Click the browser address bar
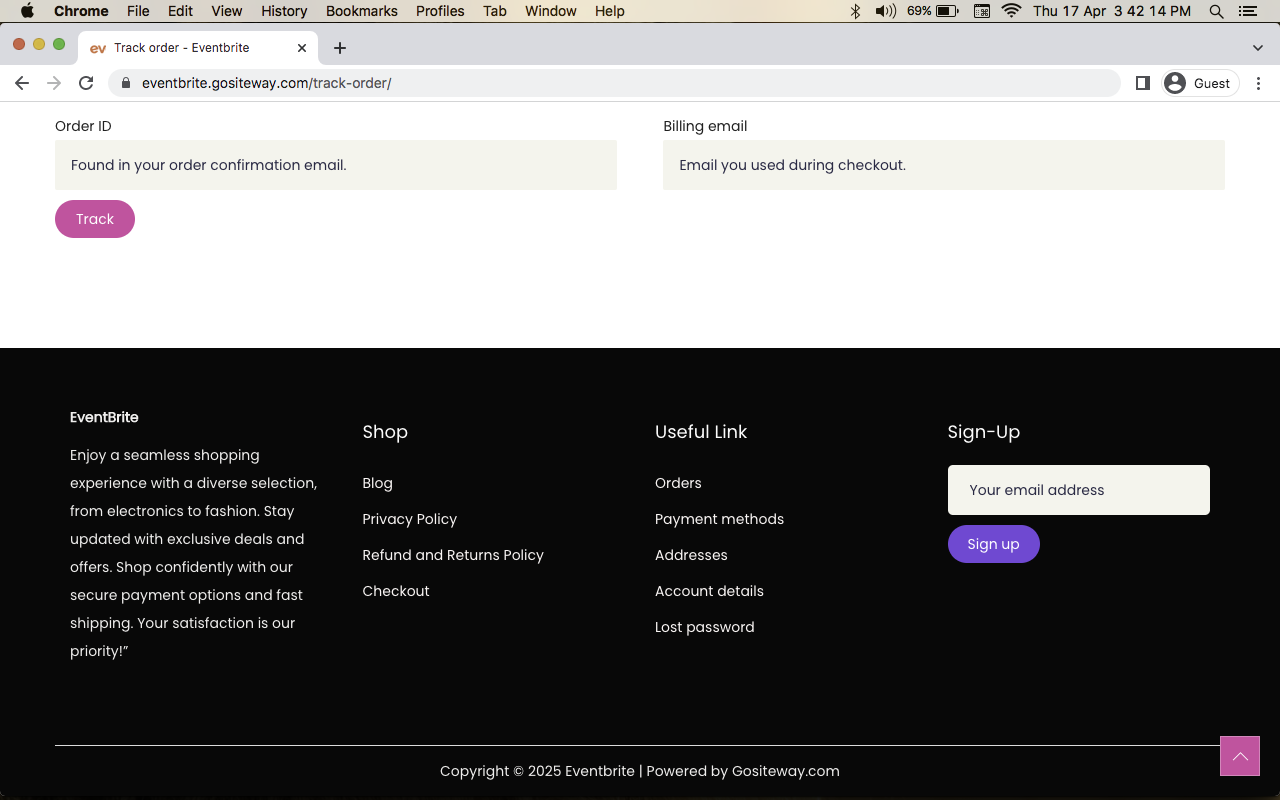The image size is (1280, 800). coord(614,83)
